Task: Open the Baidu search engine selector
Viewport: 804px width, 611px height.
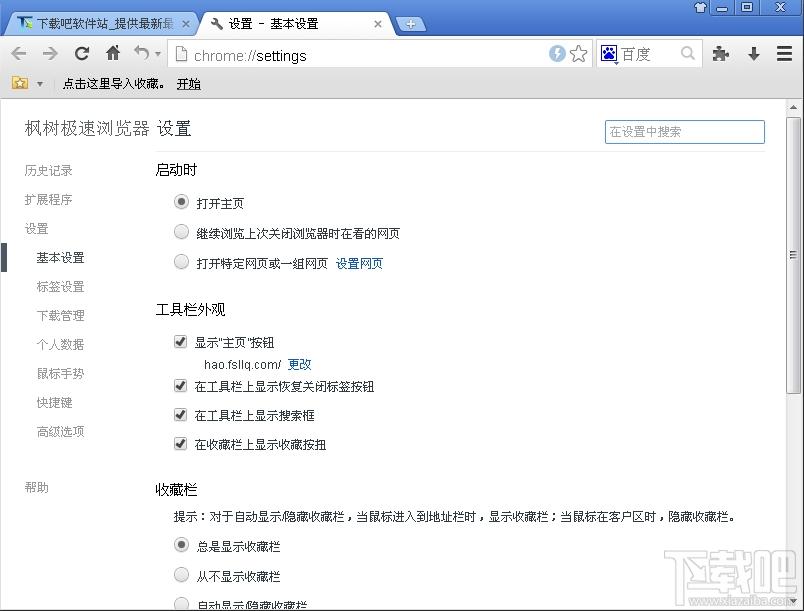Action: pyautogui.click(x=609, y=53)
